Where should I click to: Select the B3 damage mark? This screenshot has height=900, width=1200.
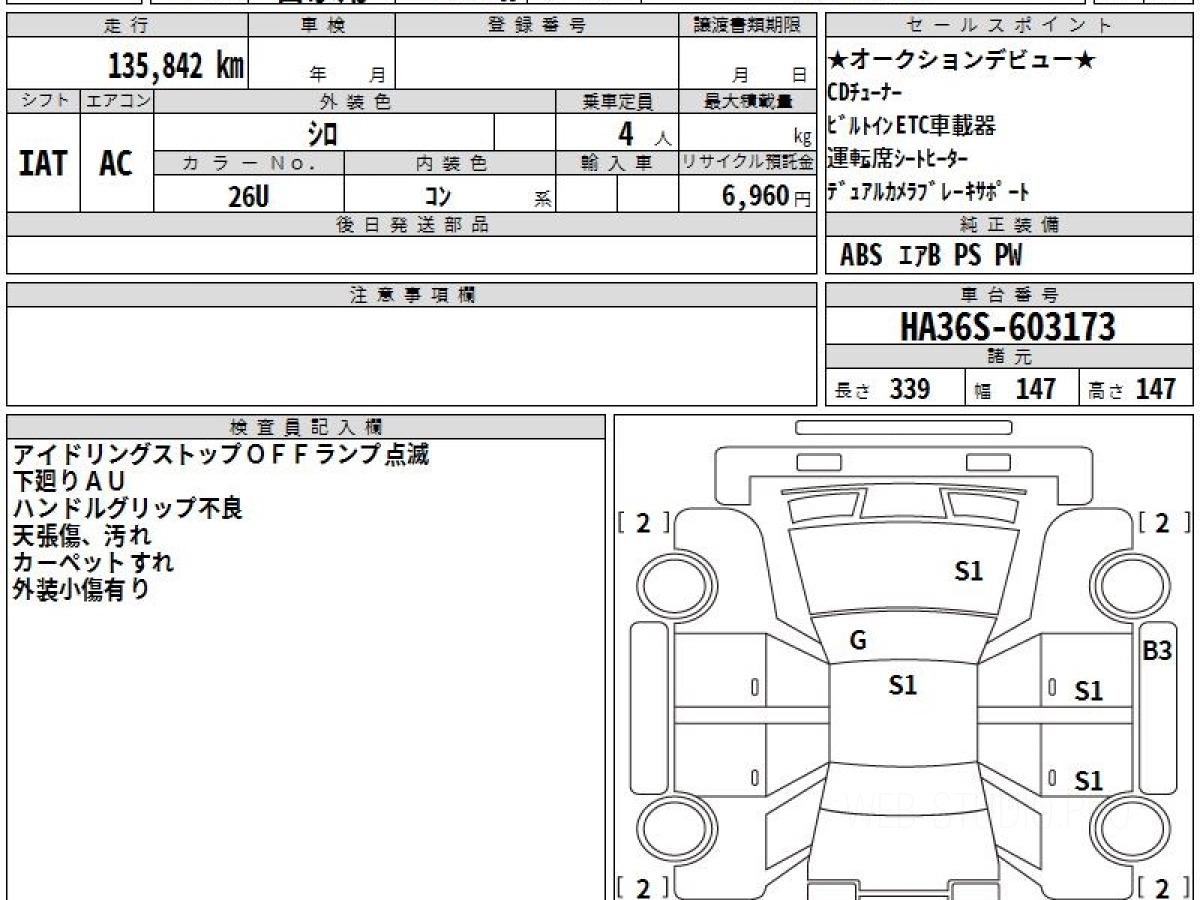pos(1157,651)
